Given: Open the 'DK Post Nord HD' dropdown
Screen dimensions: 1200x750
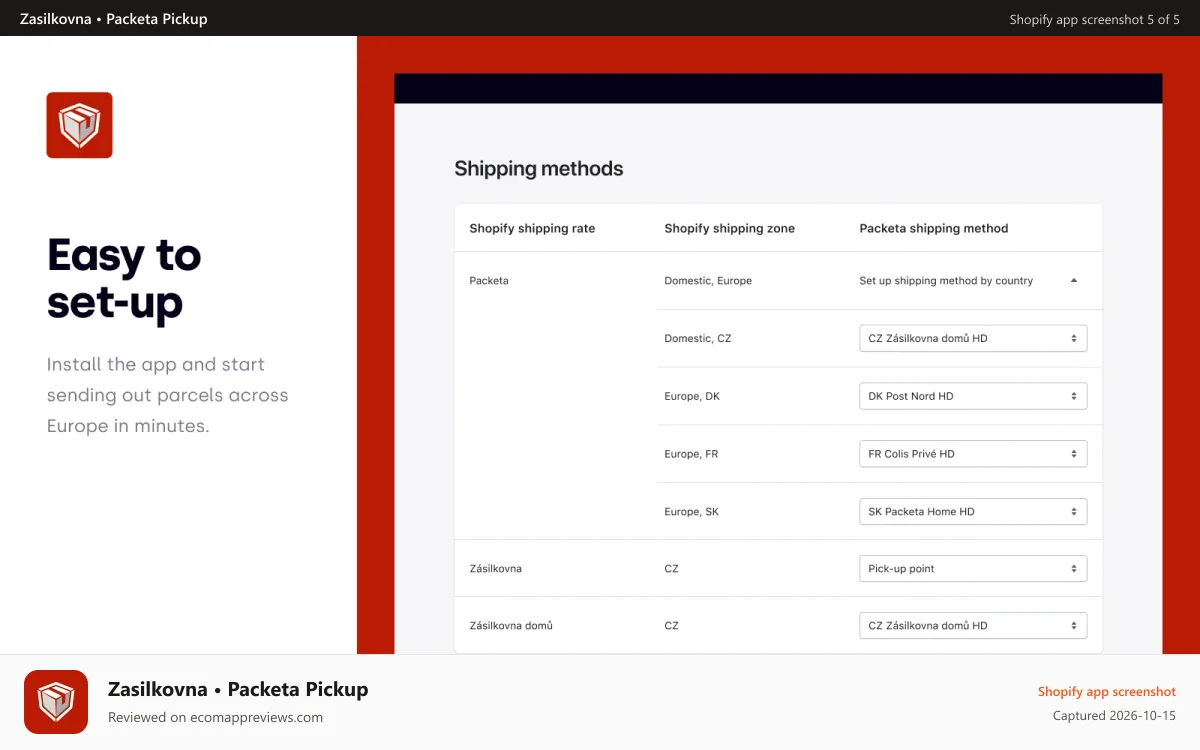Looking at the screenshot, I should (x=973, y=396).
